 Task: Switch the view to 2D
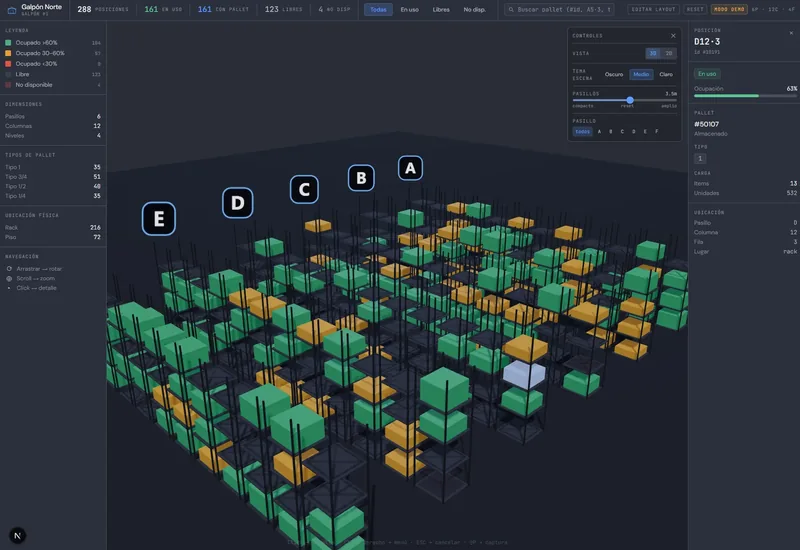pos(668,53)
